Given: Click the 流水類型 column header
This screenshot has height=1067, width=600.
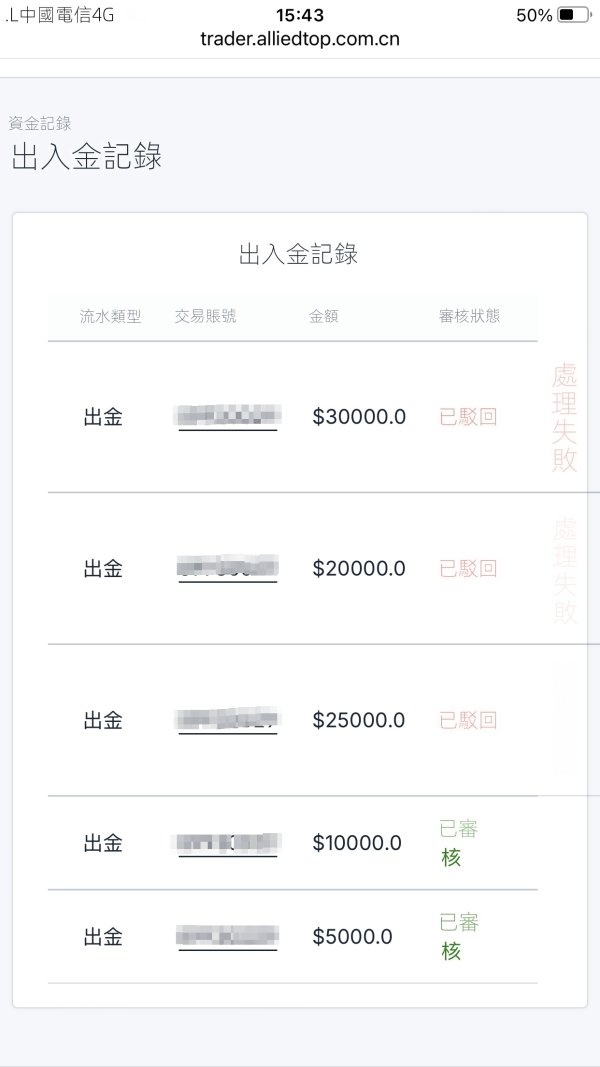Looking at the screenshot, I should (x=111, y=316).
